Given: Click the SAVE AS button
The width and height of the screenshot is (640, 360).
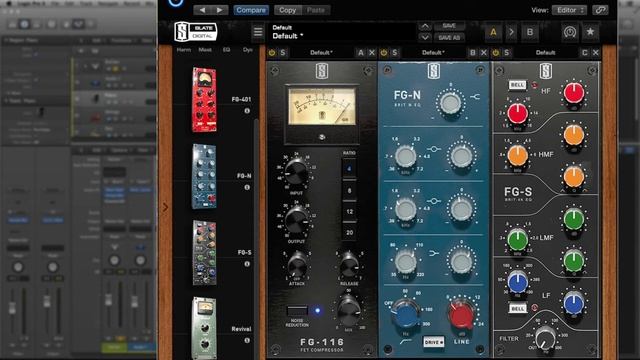Looking at the screenshot, I should click(449, 37).
